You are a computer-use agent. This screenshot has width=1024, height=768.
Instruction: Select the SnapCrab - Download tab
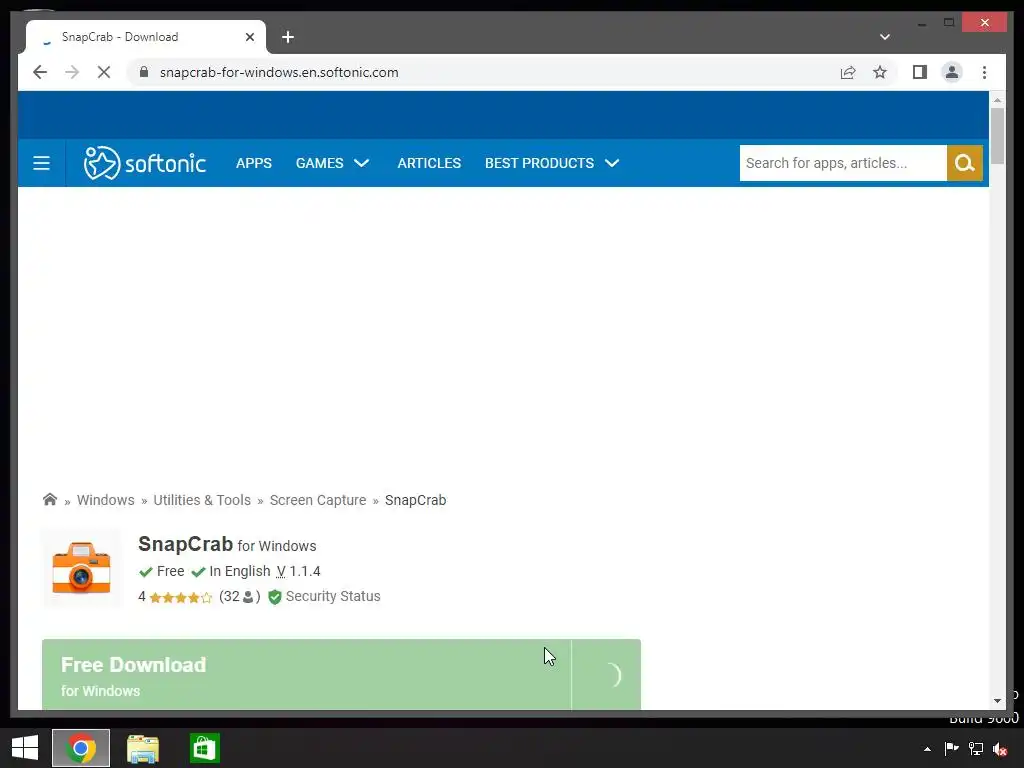click(146, 37)
